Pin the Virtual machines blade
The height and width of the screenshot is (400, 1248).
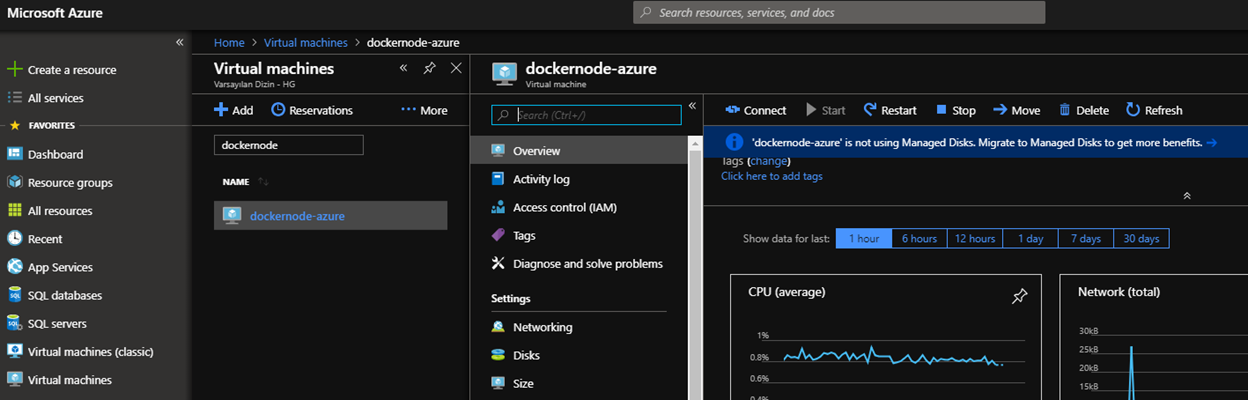click(x=429, y=68)
